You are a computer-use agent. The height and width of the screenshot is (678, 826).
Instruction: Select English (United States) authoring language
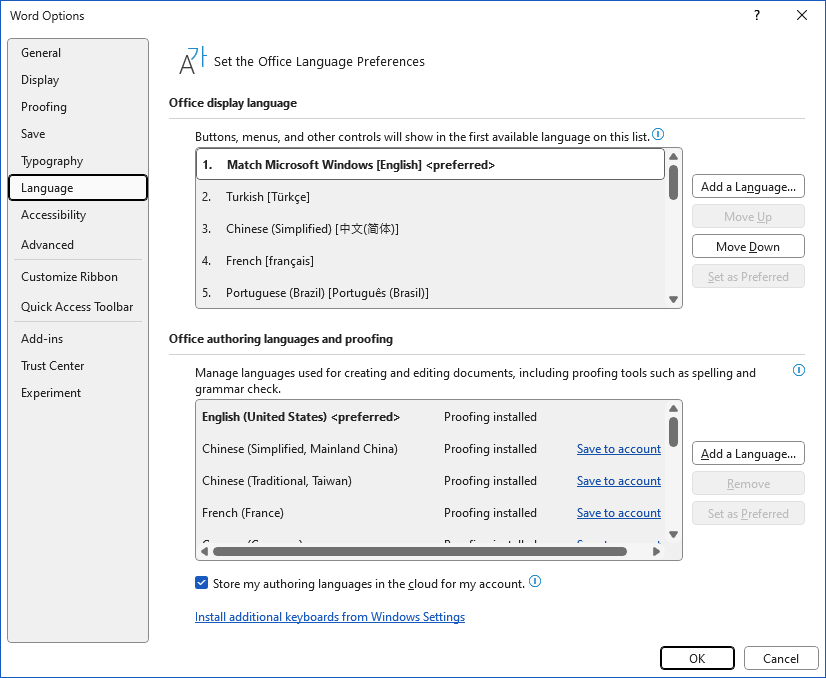pyautogui.click(x=430, y=417)
